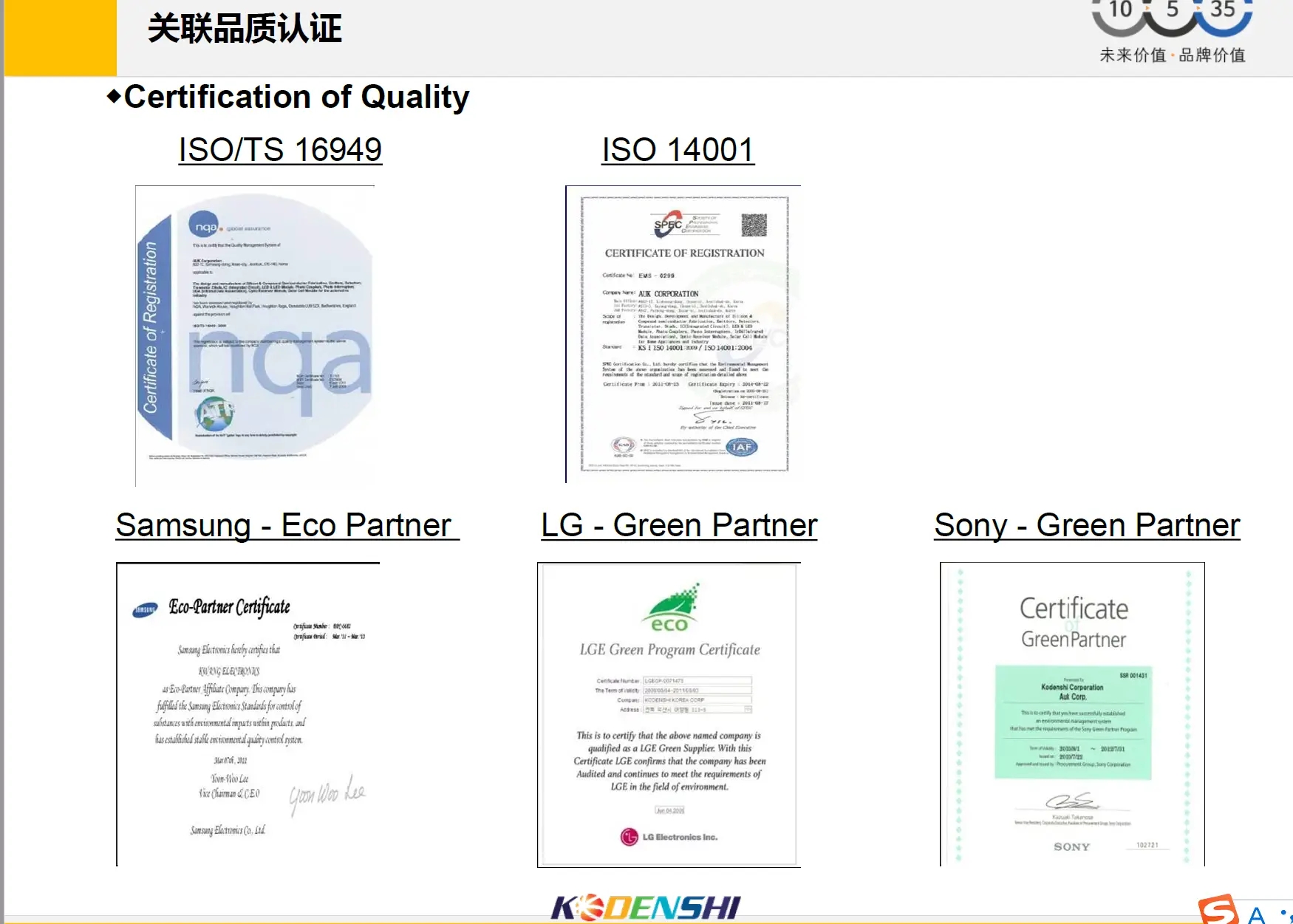1293x924 pixels.
Task: Click the SPEC logo on registration certificate
Action: pyautogui.click(x=669, y=225)
